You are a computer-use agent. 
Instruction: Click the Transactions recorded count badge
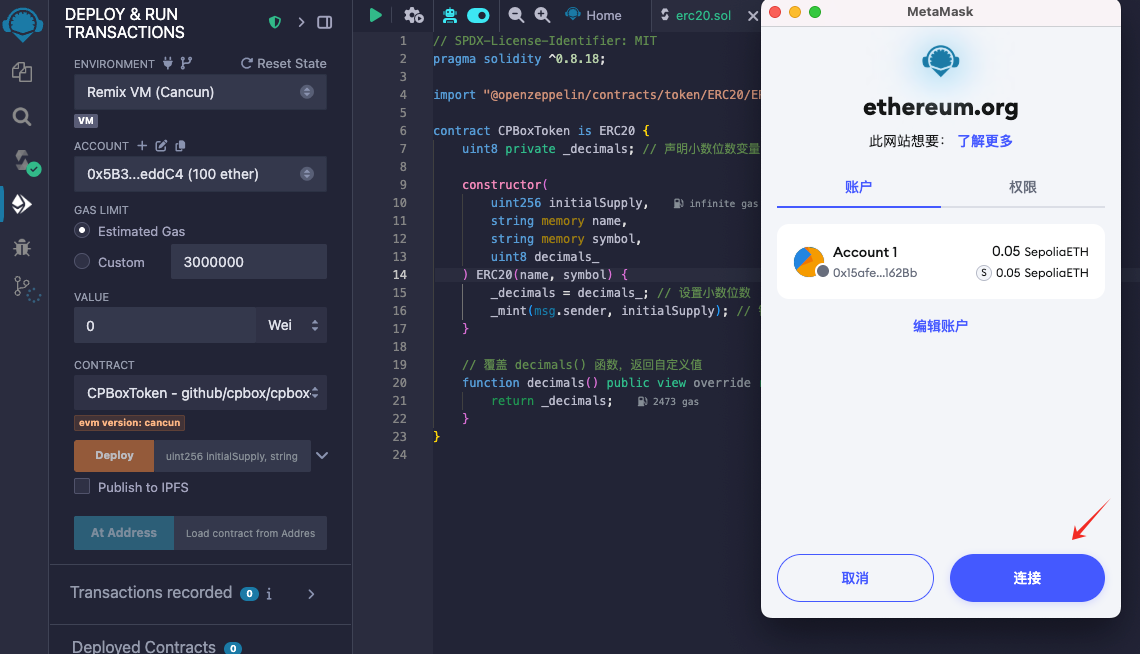[x=249, y=594]
